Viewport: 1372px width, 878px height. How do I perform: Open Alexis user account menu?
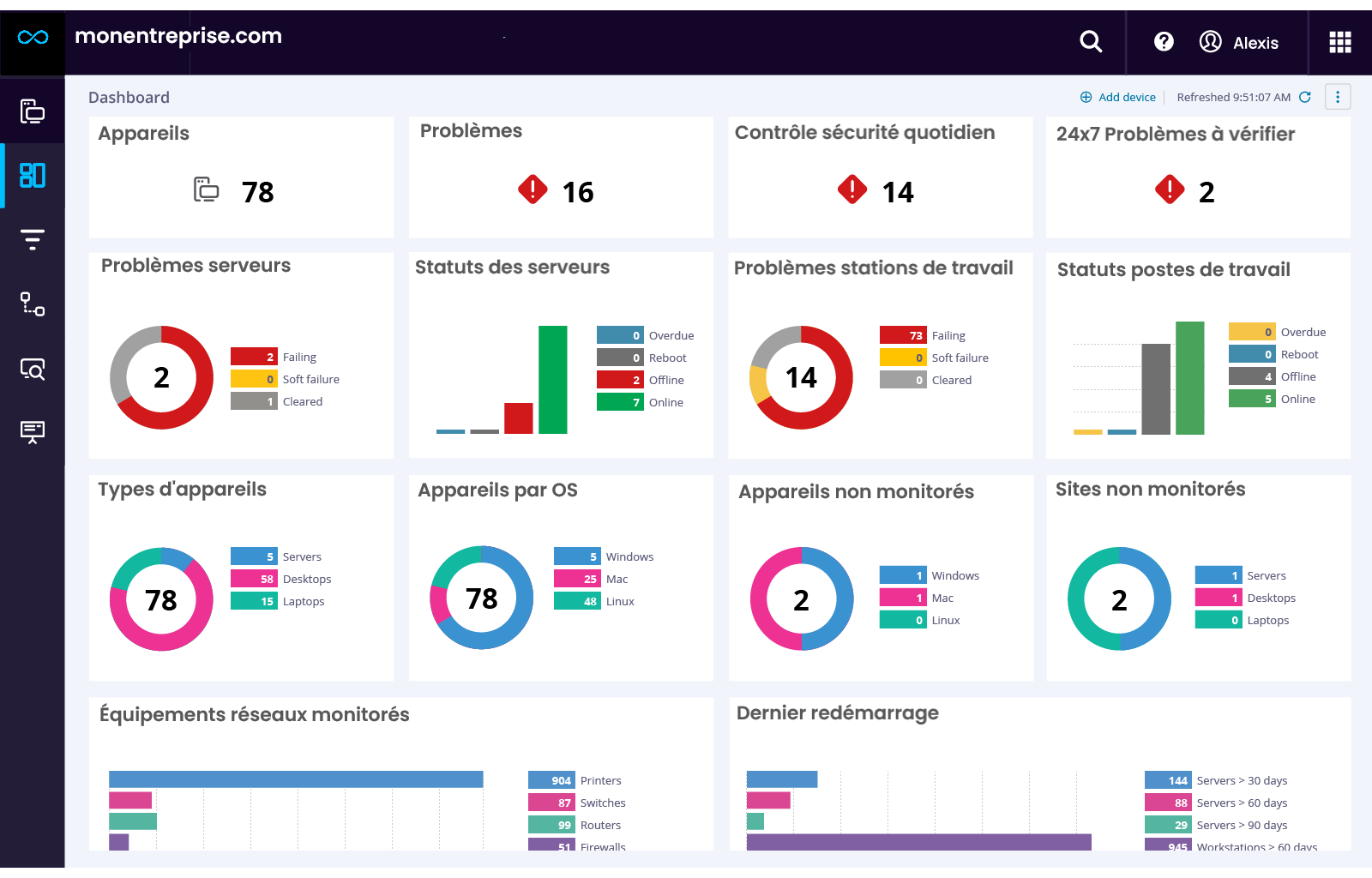(1239, 42)
